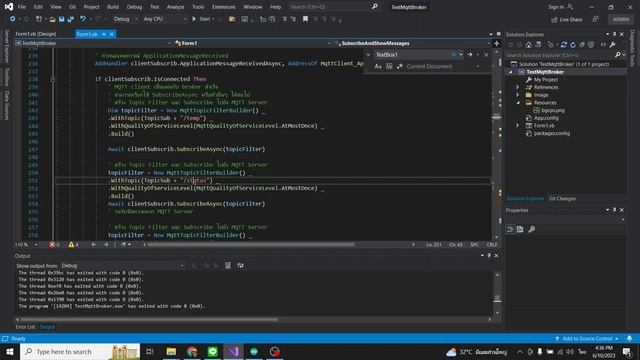Click the Property Pages wrench in Properties

coord(531,229)
